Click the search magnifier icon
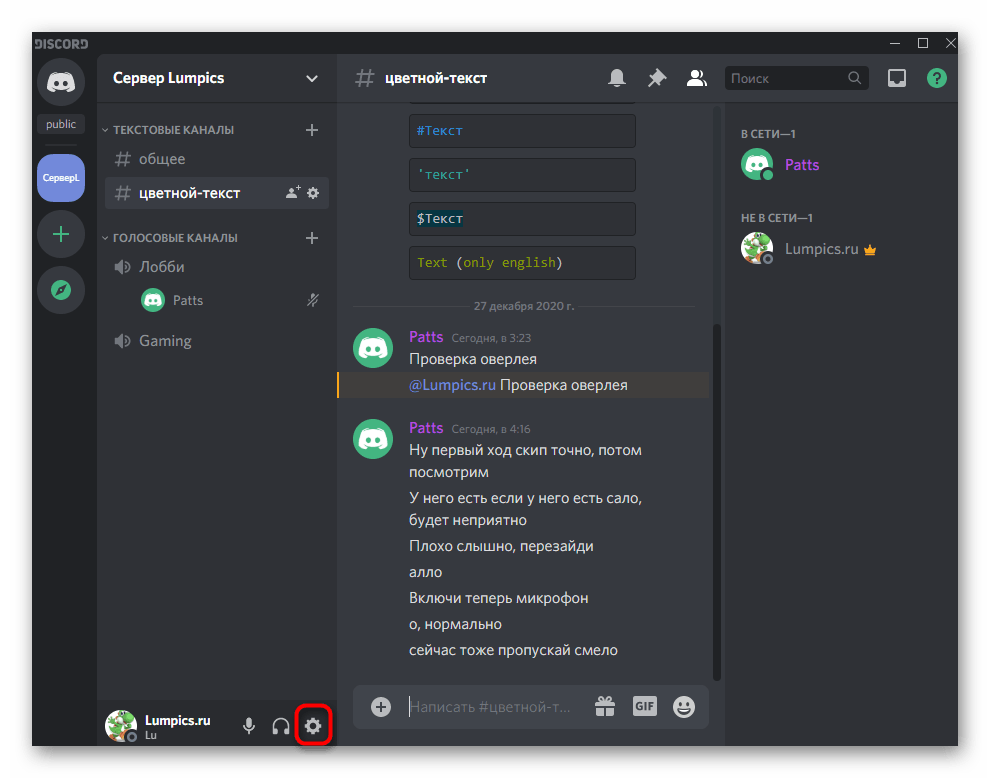This screenshot has width=990, height=778. [854, 78]
